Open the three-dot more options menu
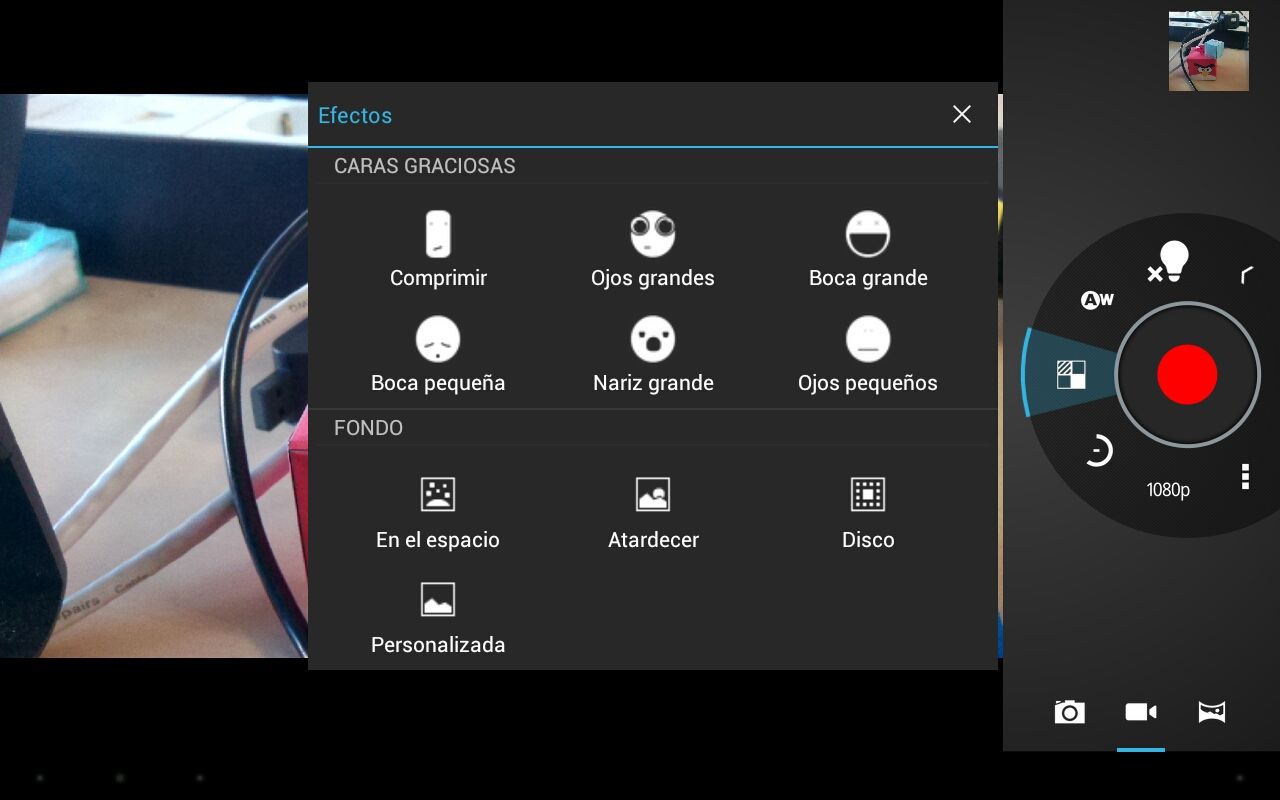This screenshot has height=800, width=1280. (1245, 476)
